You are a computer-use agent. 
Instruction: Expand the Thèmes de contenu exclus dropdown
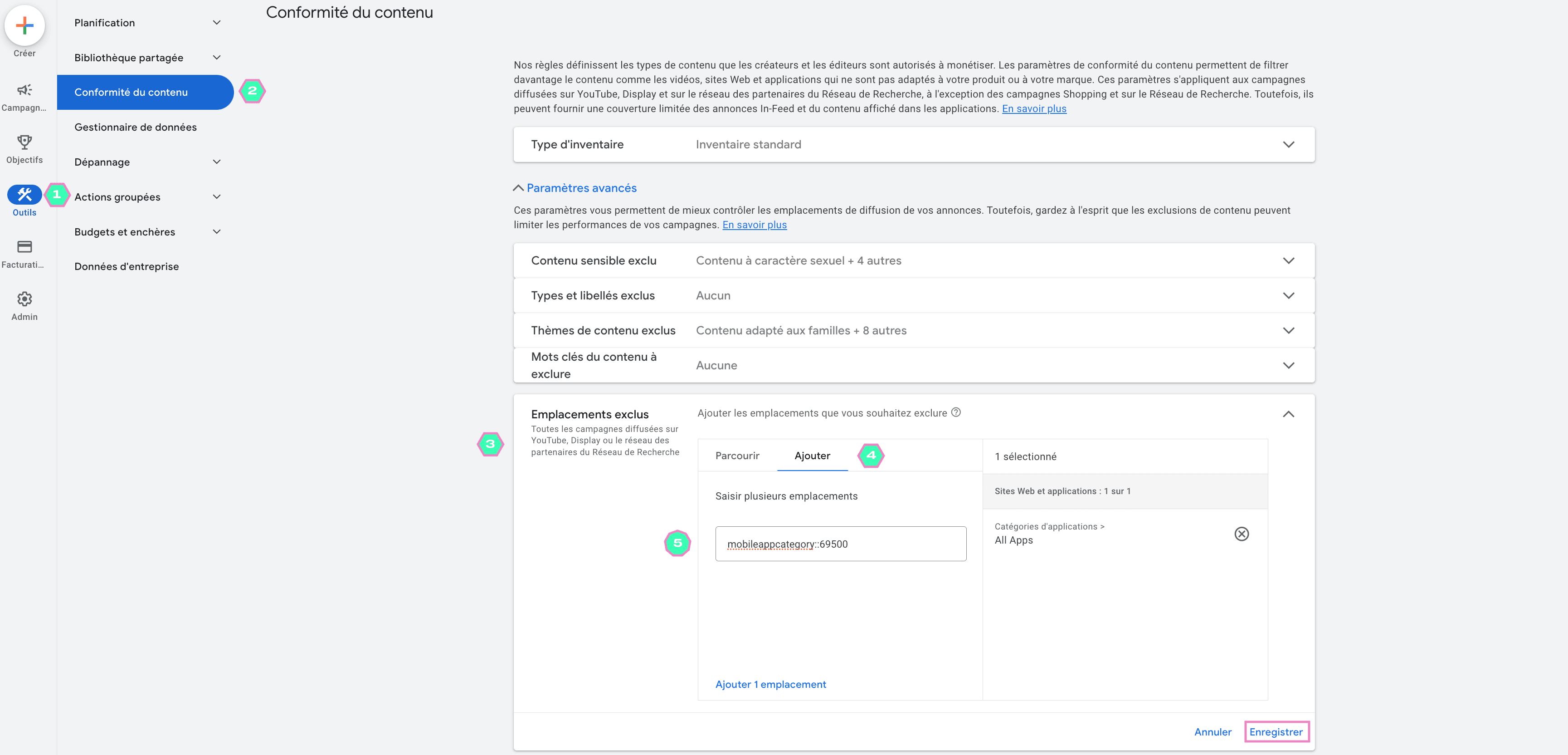1290,330
